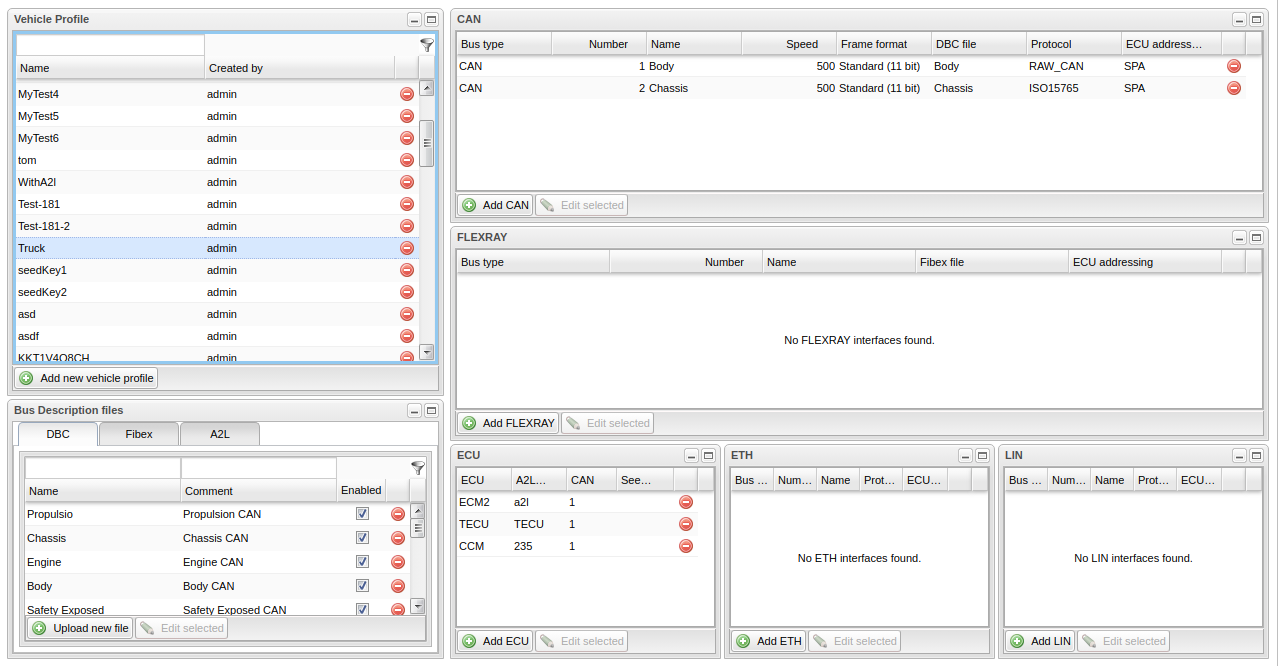Delete the Propulsio DBC file
Image resolution: width=1281 pixels, height=666 pixels.
click(x=398, y=514)
